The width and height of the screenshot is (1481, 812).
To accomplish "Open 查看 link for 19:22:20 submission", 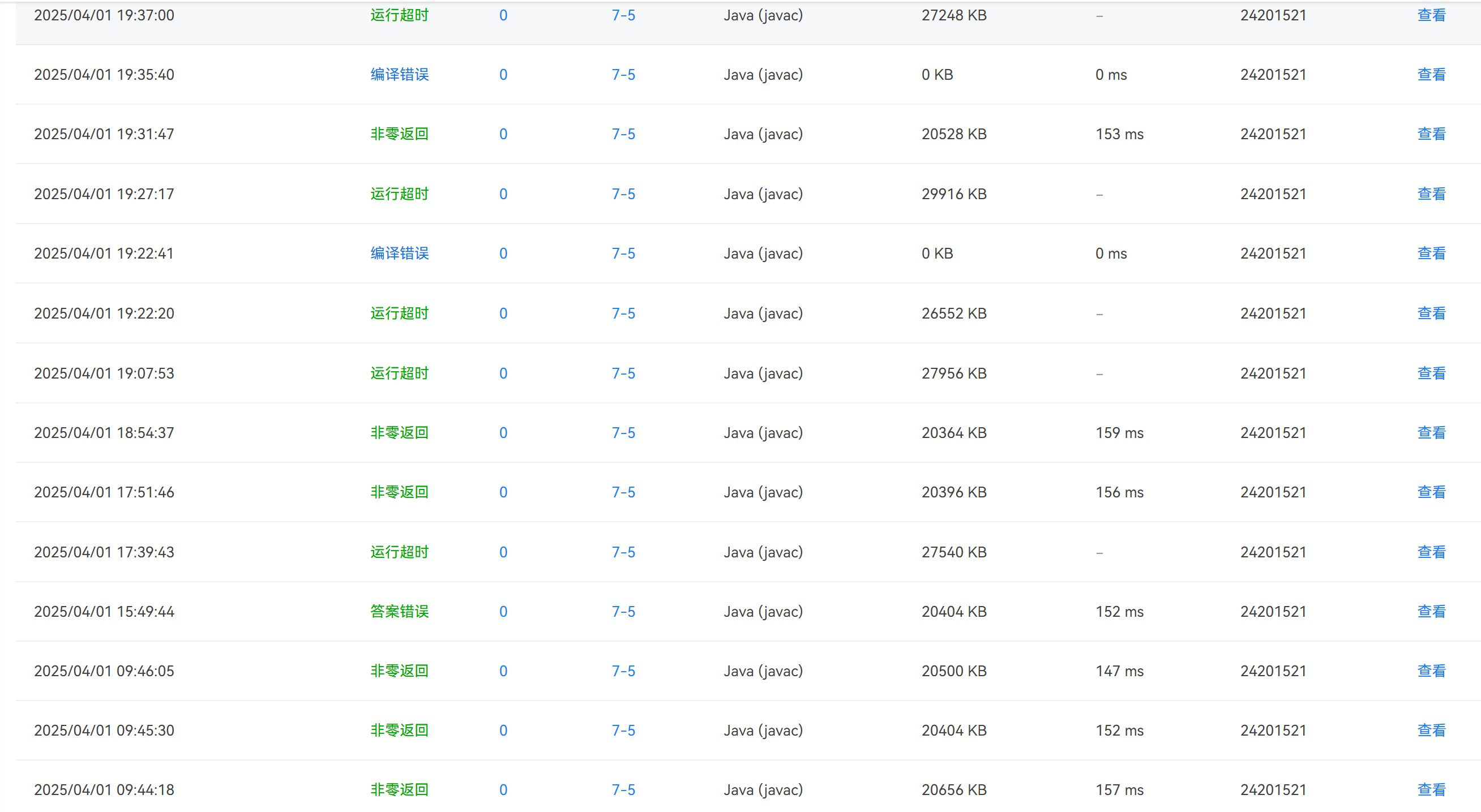I will point(1431,313).
